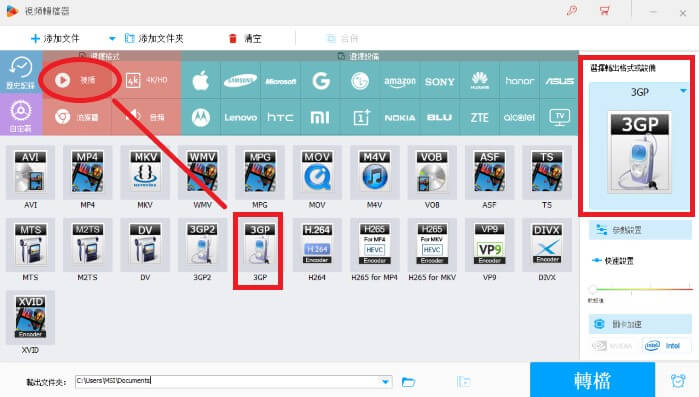The image size is (699, 397).
Task: Click the add file button
Action: [55, 39]
